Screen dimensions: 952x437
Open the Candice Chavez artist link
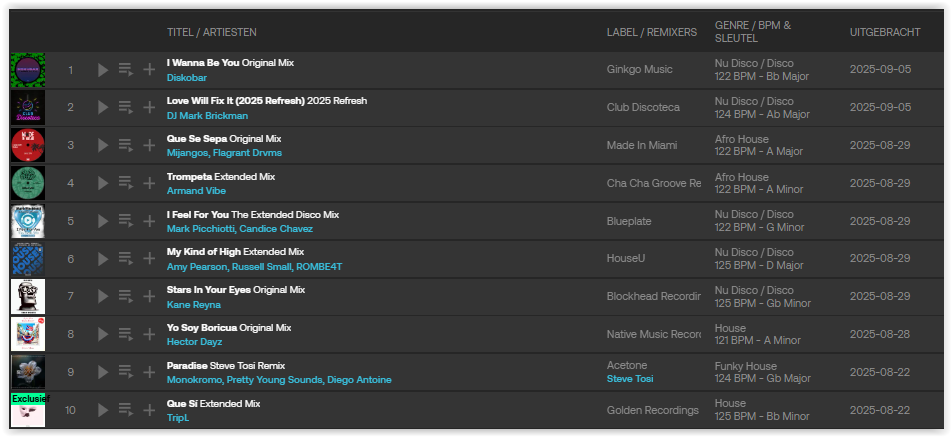click(x=276, y=229)
